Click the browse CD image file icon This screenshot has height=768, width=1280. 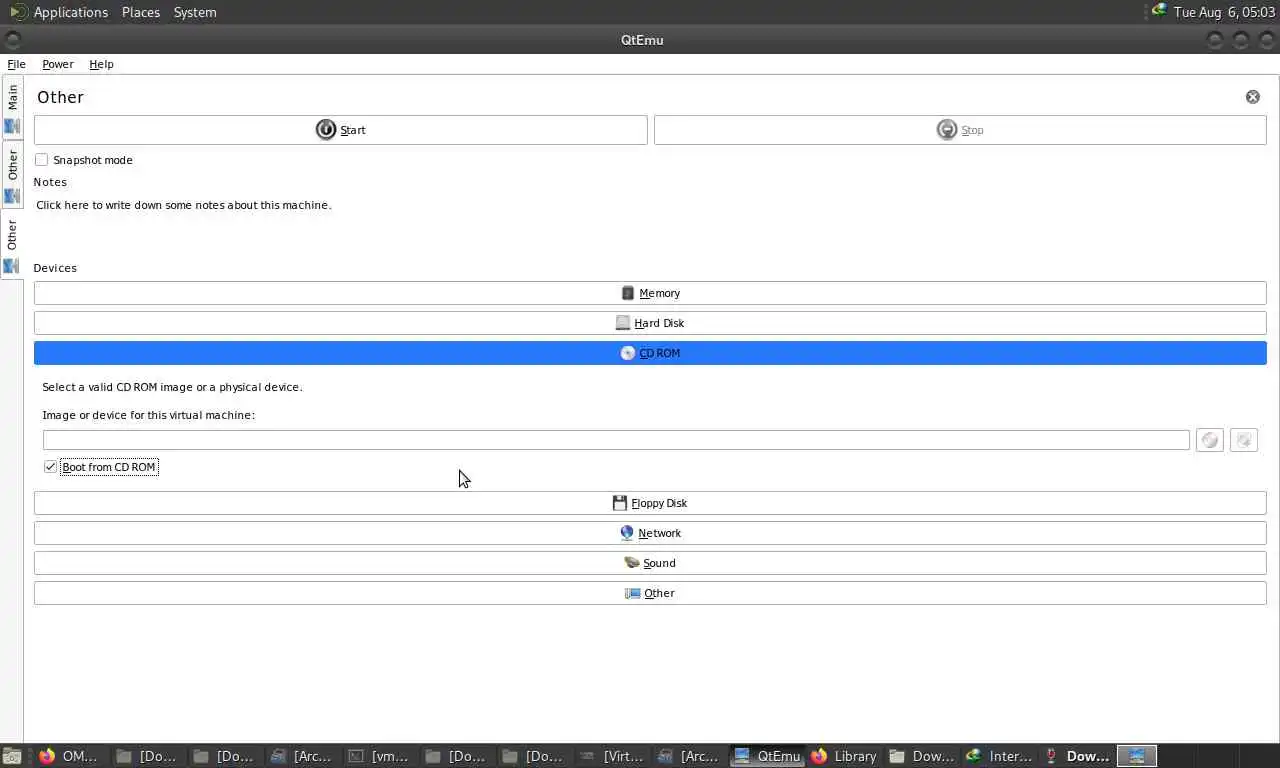click(1244, 440)
